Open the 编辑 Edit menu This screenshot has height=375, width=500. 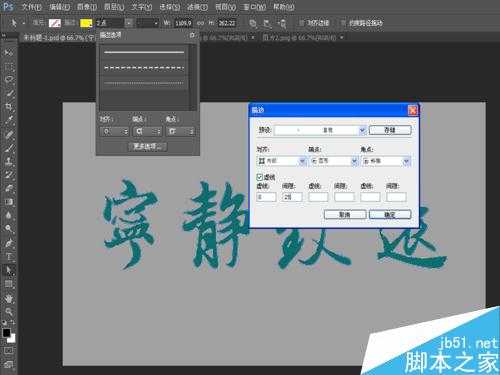(60, 7)
